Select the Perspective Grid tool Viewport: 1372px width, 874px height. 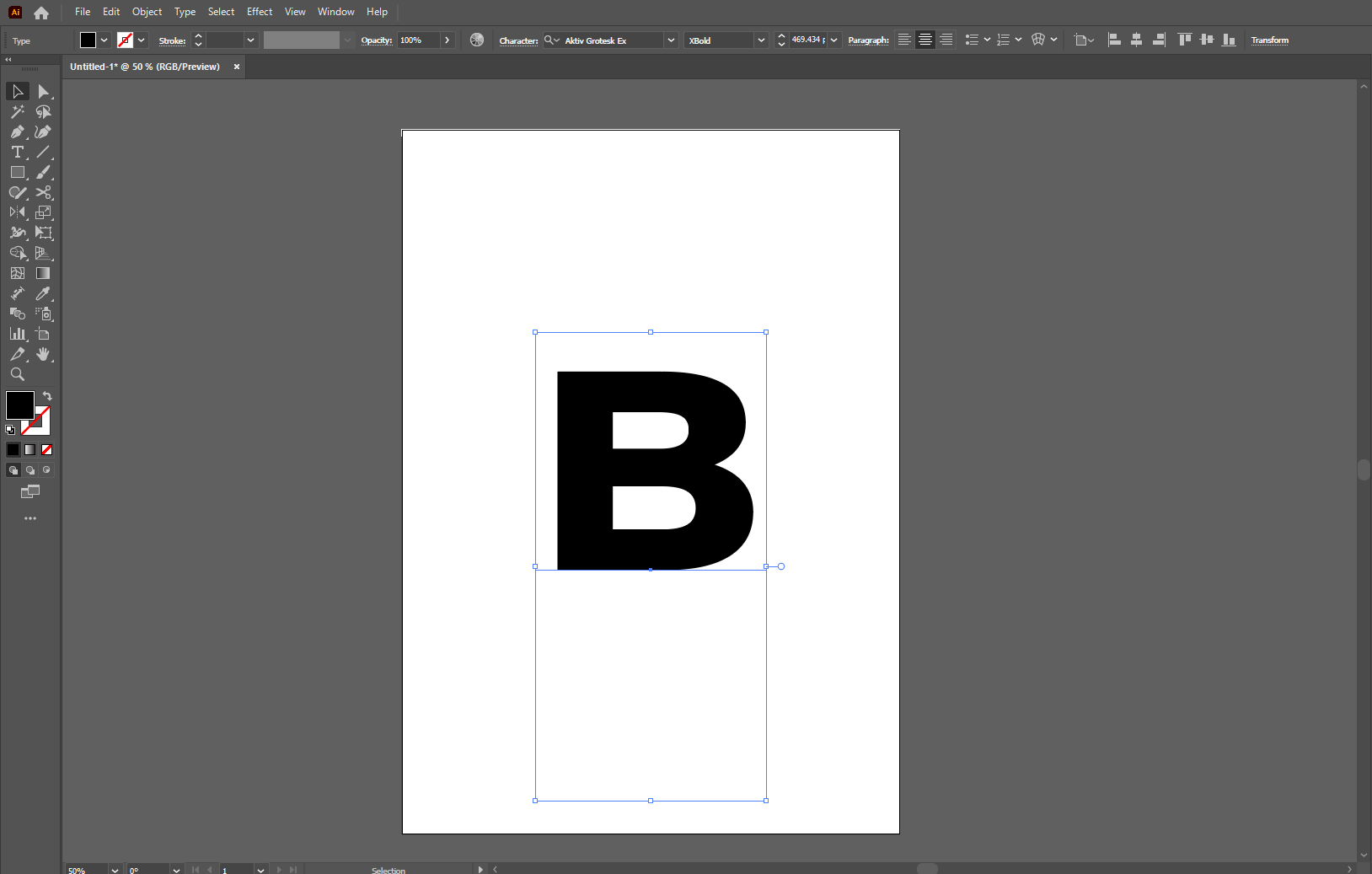coord(44,253)
